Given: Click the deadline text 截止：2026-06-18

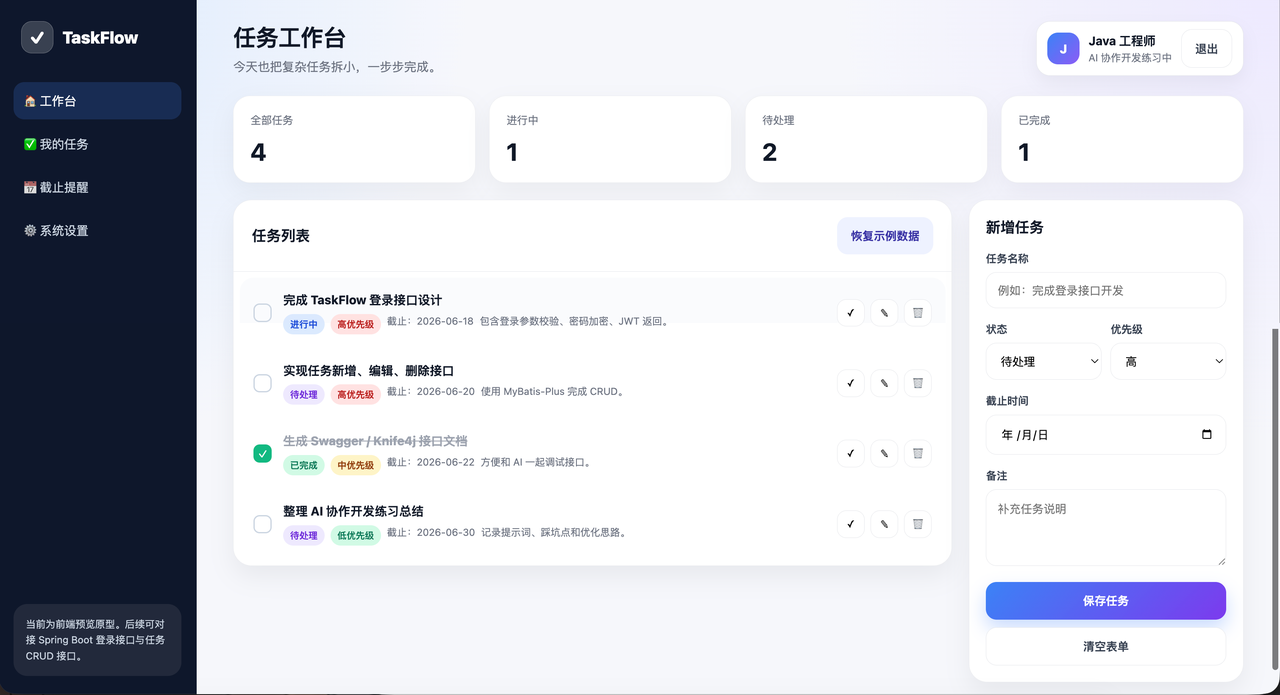Looking at the screenshot, I should pyautogui.click(x=430, y=321).
